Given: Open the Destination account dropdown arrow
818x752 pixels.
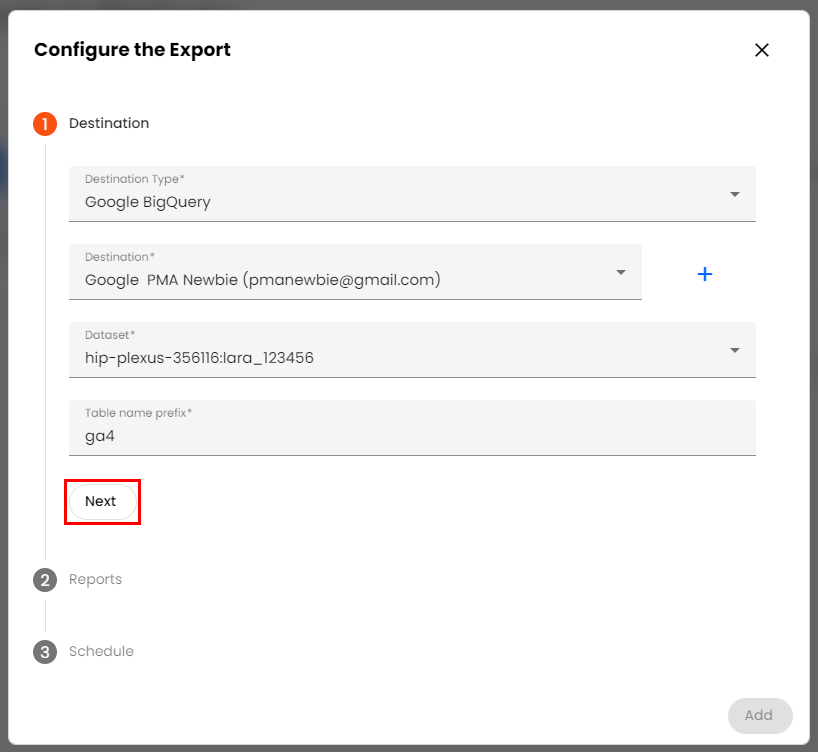Looking at the screenshot, I should click(621, 272).
